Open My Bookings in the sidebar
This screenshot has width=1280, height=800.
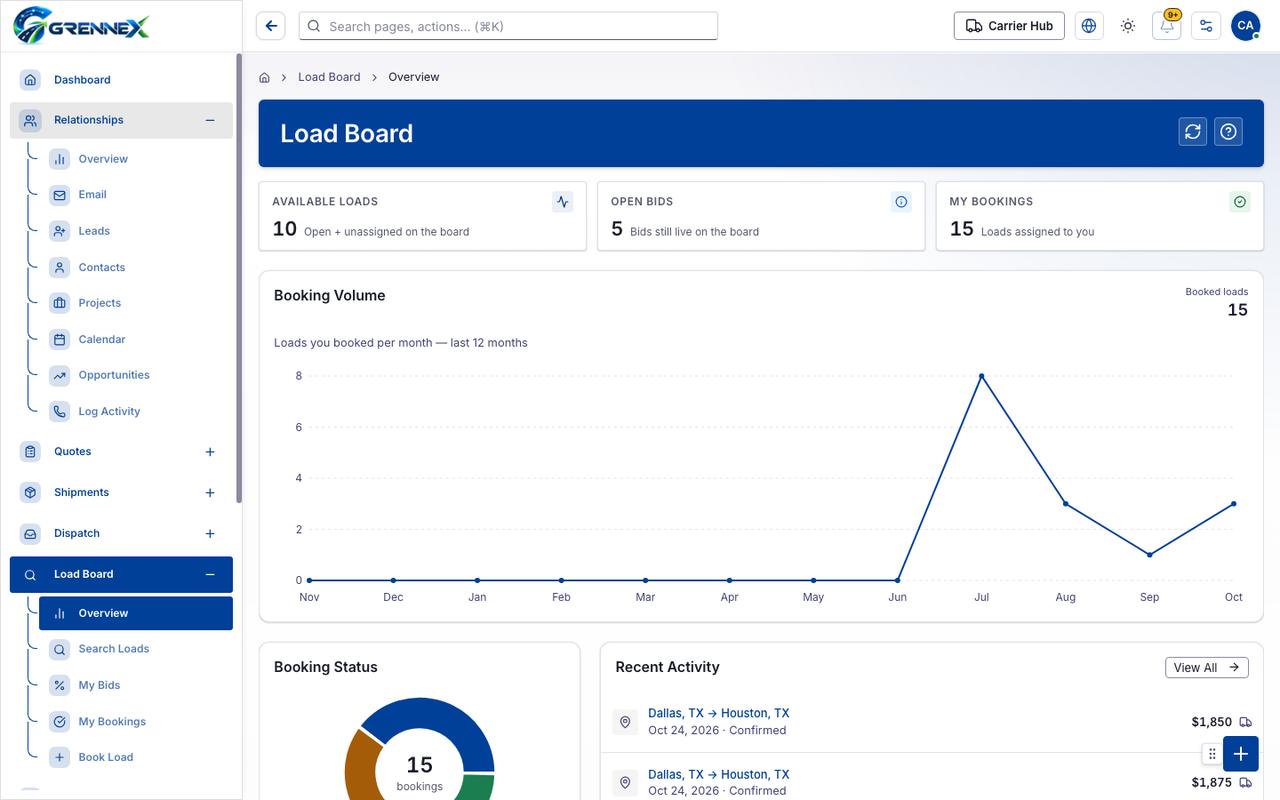pyautogui.click(x=135, y=721)
